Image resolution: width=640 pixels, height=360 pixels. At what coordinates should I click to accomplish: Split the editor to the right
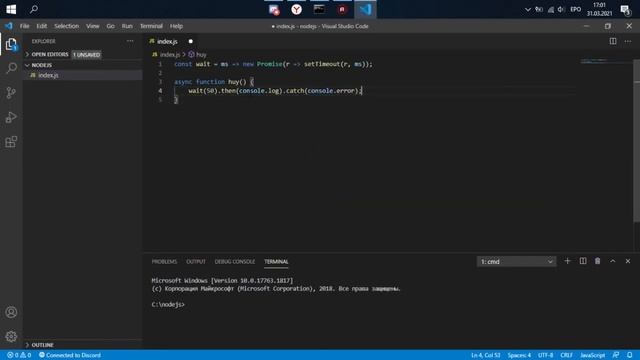613,41
